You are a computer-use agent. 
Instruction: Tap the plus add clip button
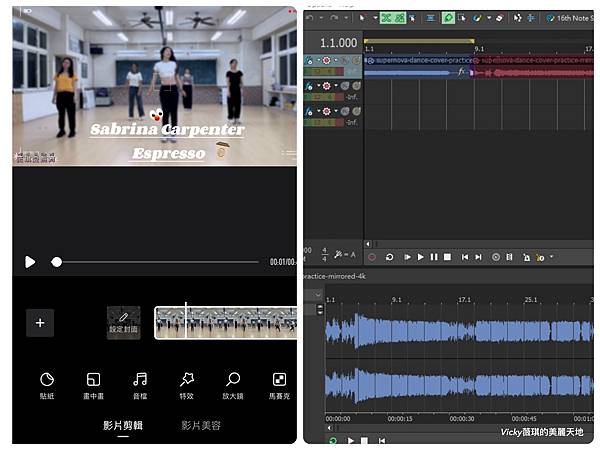tap(40, 323)
